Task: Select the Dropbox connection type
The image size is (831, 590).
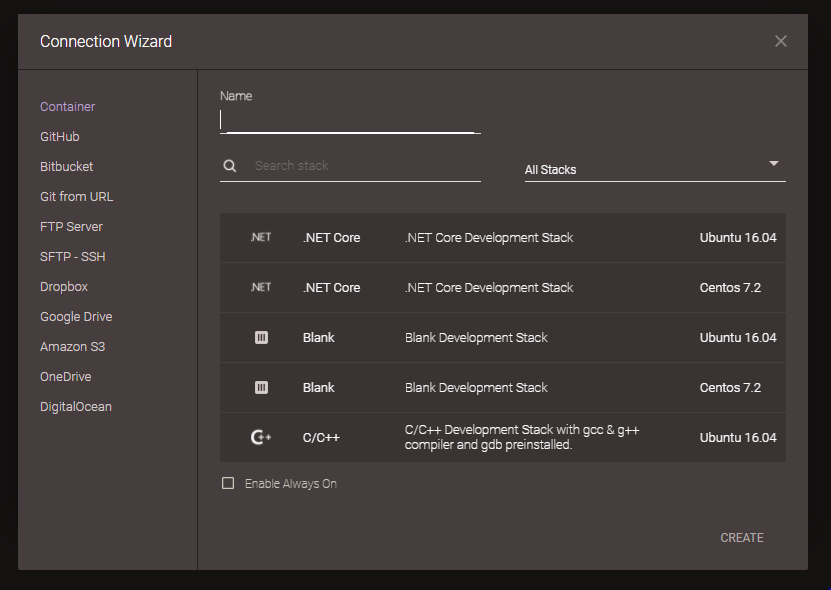Action: 63,286
